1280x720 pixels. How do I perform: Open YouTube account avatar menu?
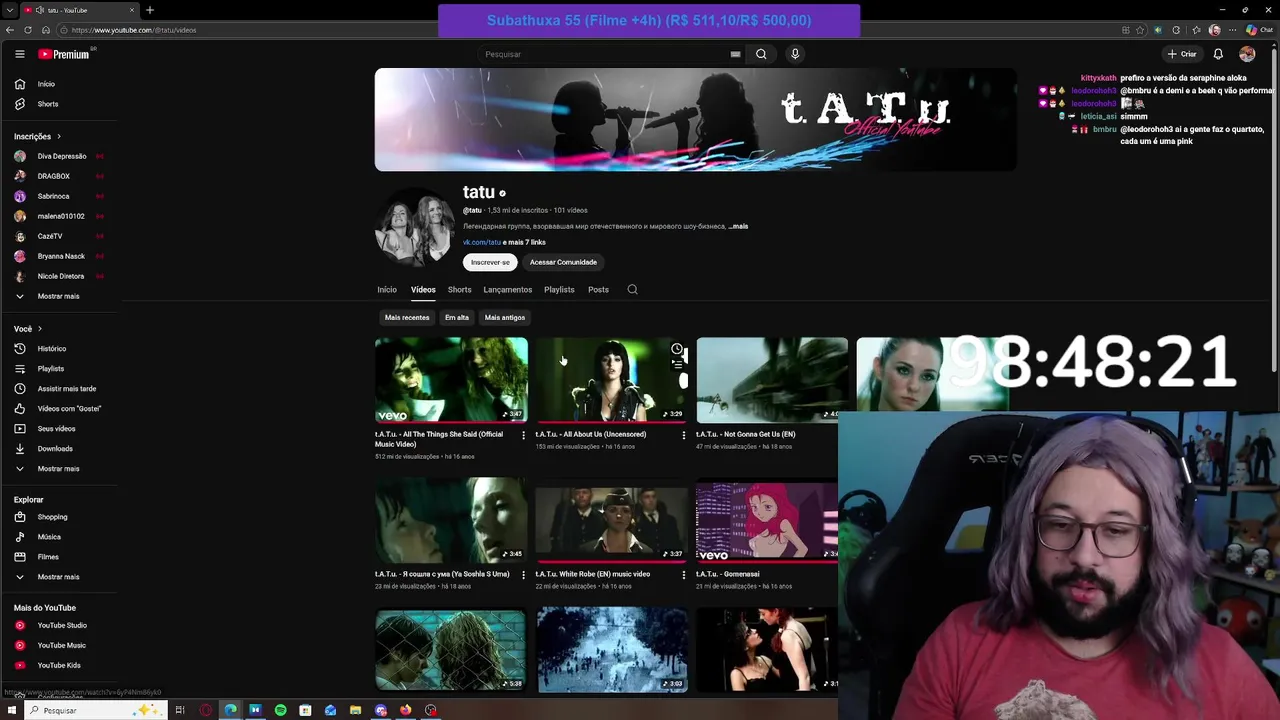[1247, 54]
